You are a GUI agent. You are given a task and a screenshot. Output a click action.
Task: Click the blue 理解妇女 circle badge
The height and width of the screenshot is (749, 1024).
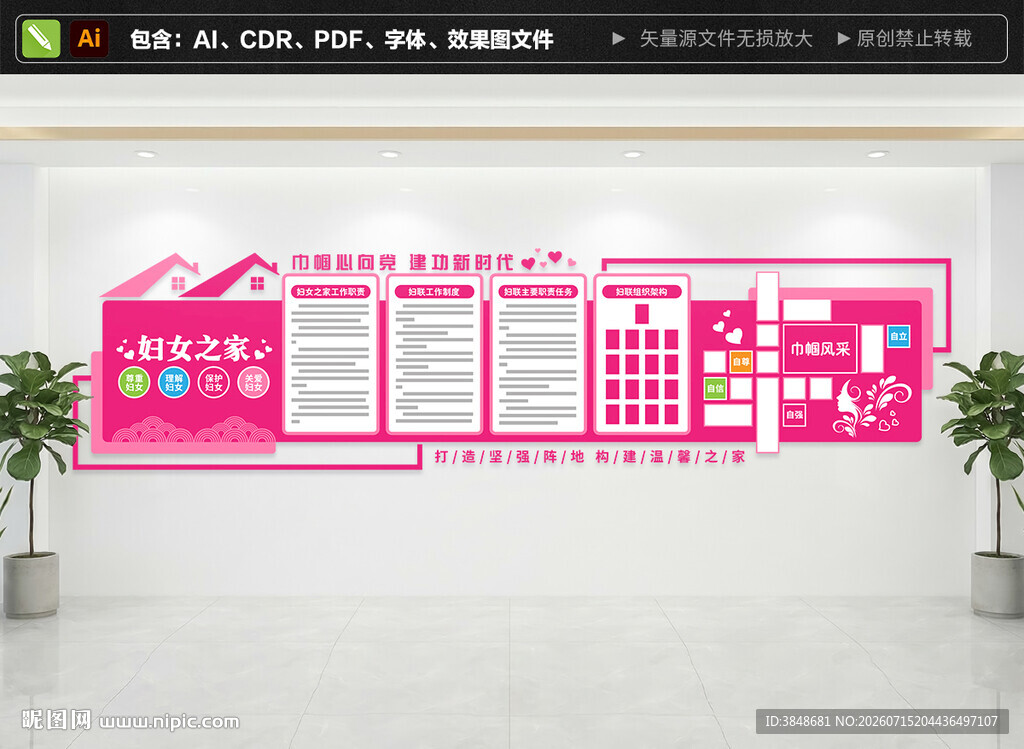pos(174,383)
